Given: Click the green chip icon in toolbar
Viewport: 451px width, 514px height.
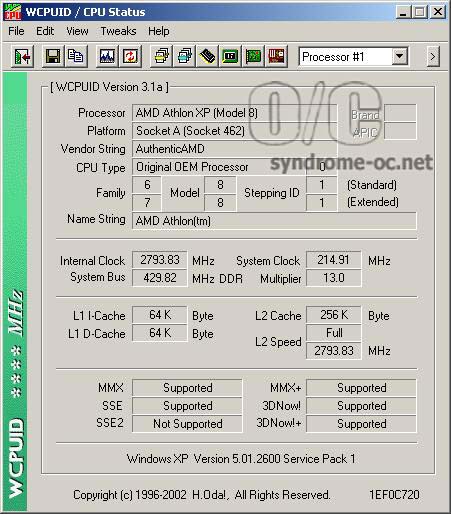Looking at the screenshot, I should coord(230,56).
